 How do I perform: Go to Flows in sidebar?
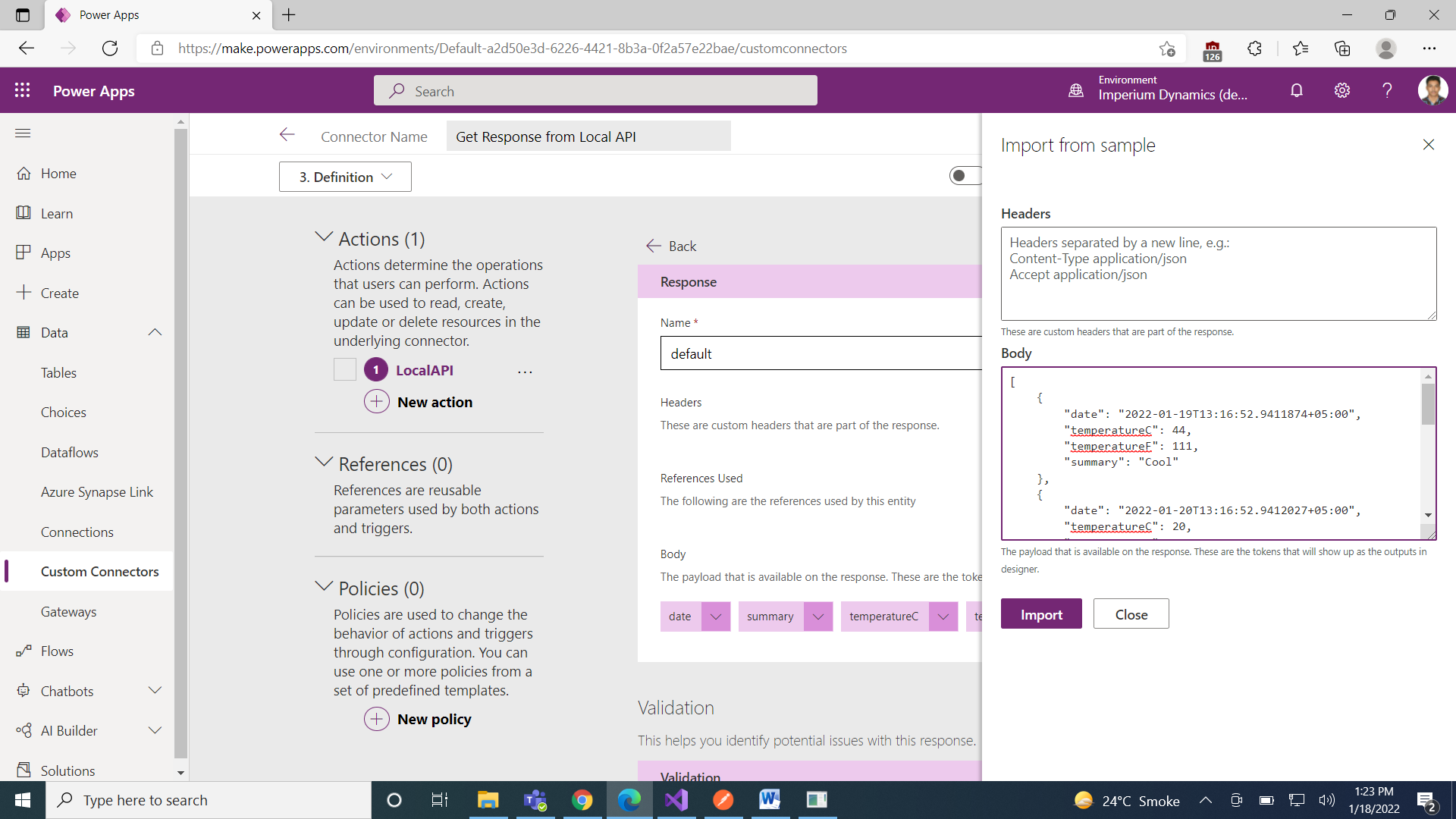point(57,651)
